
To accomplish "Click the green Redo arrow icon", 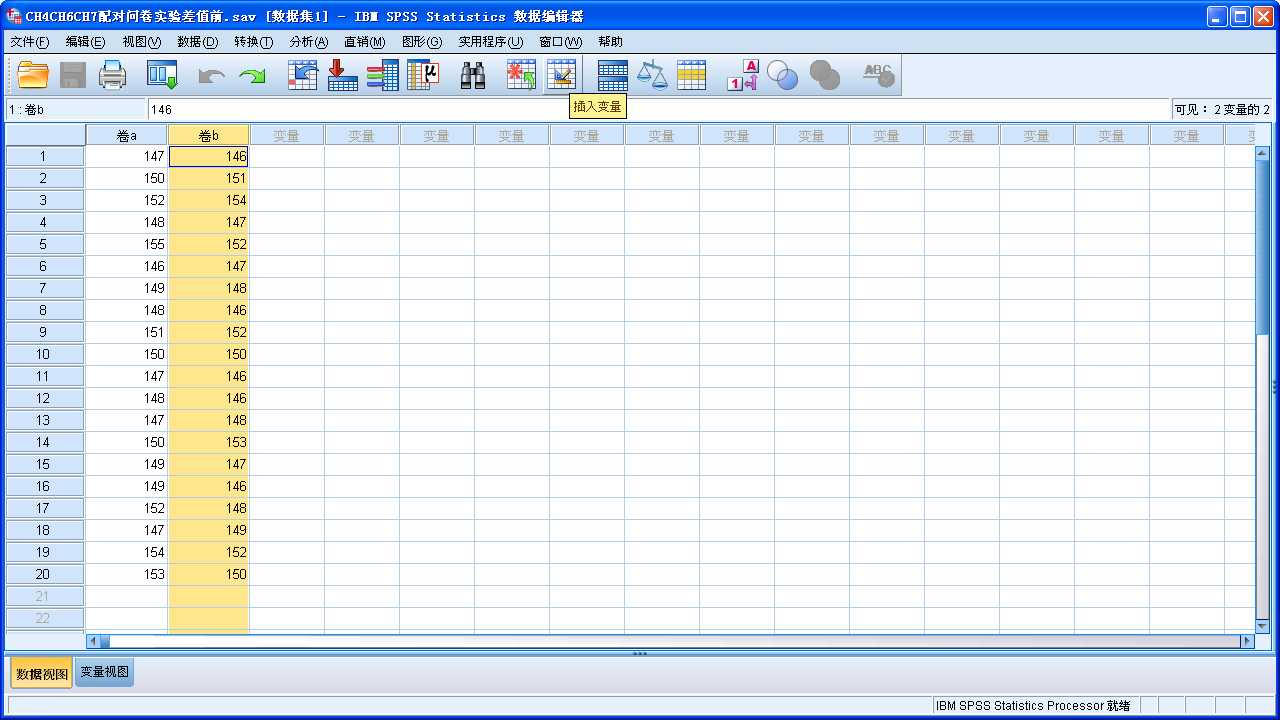I will pos(252,76).
